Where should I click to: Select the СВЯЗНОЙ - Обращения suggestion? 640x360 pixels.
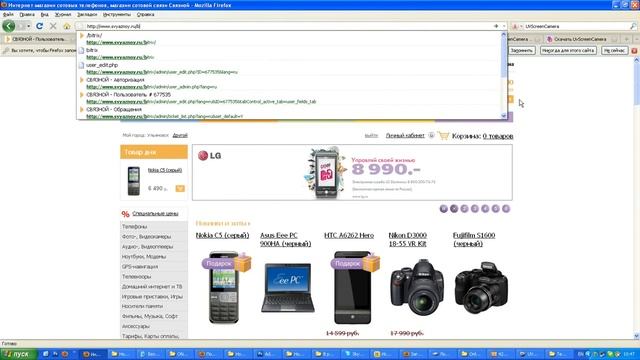(x=290, y=112)
